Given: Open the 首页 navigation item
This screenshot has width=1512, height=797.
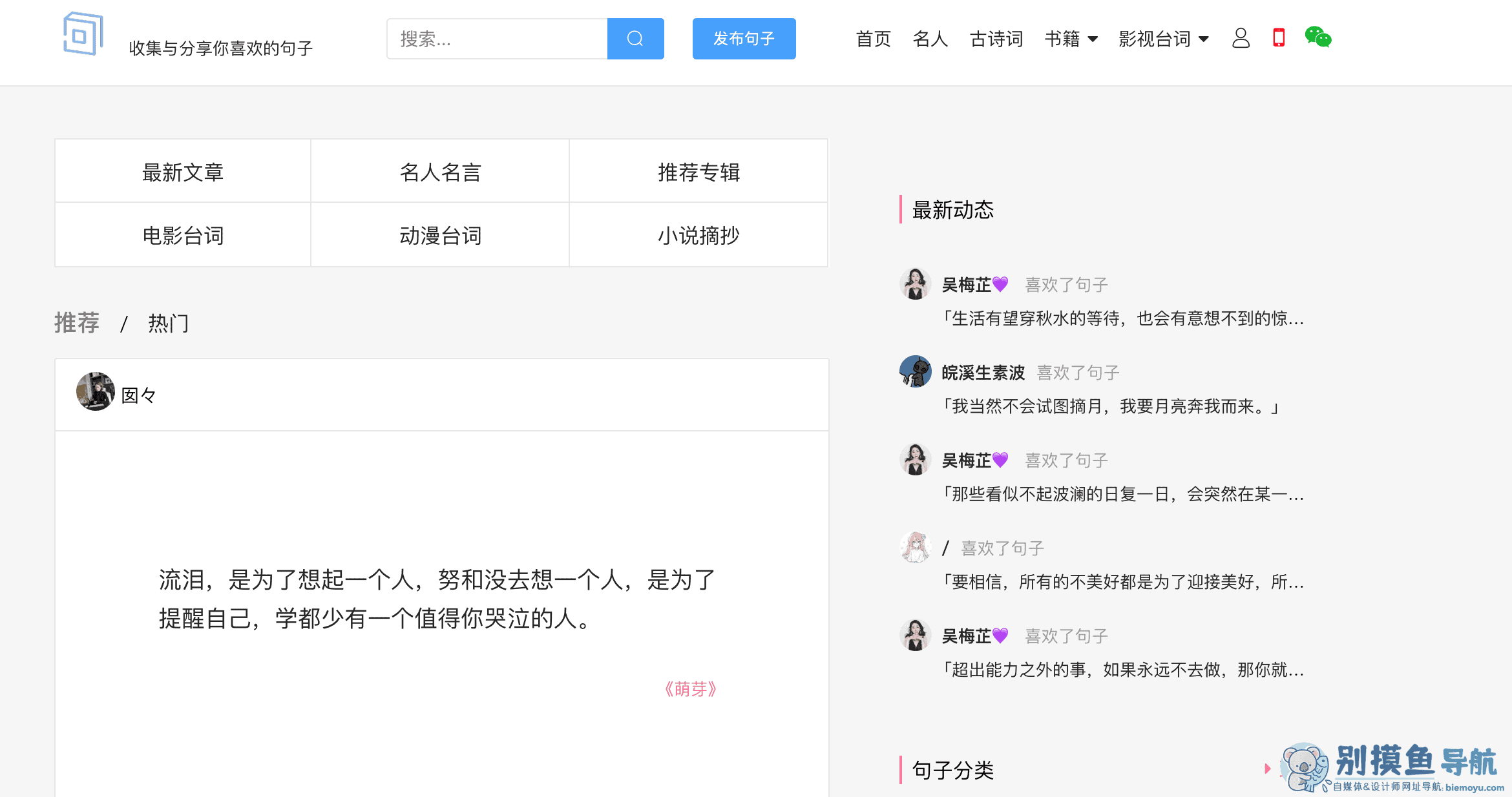Looking at the screenshot, I should point(873,39).
